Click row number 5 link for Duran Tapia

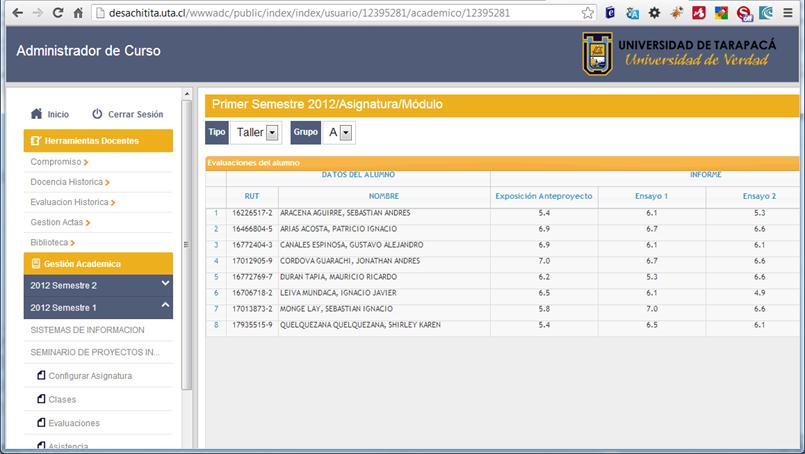[x=215, y=276]
